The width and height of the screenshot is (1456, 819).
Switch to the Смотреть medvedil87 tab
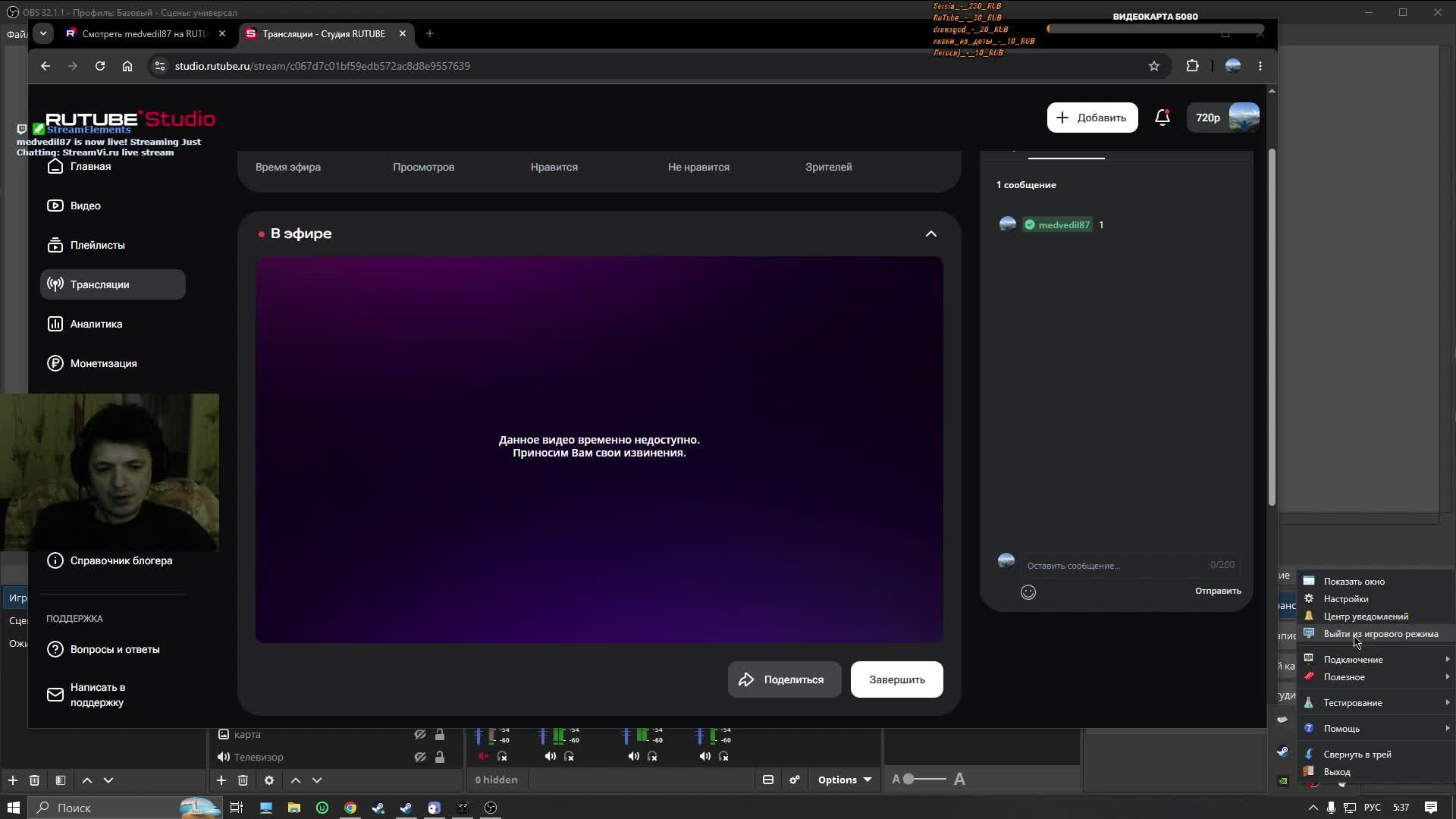pos(146,33)
